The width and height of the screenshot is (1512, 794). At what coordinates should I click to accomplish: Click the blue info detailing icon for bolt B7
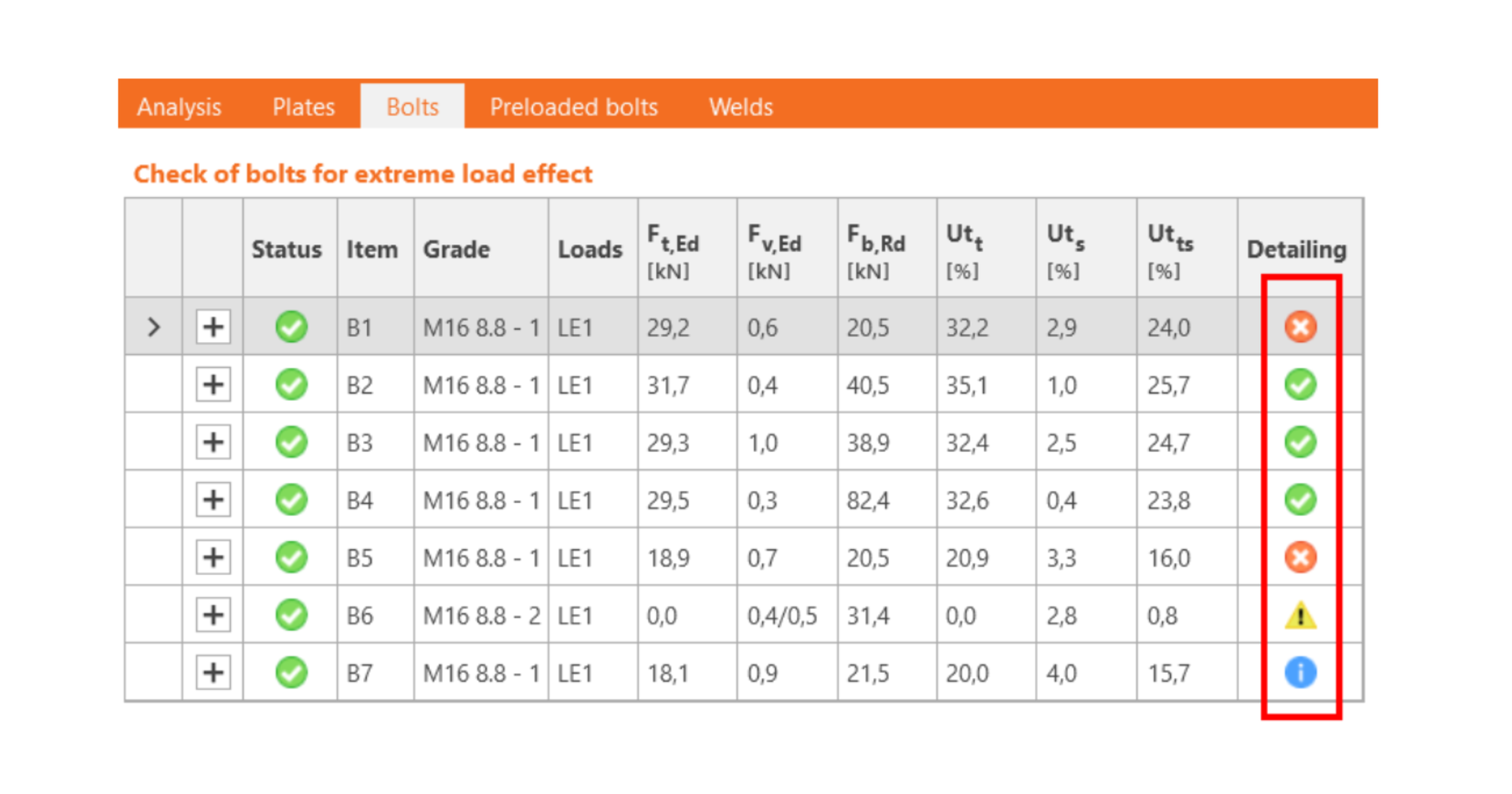coord(1300,672)
